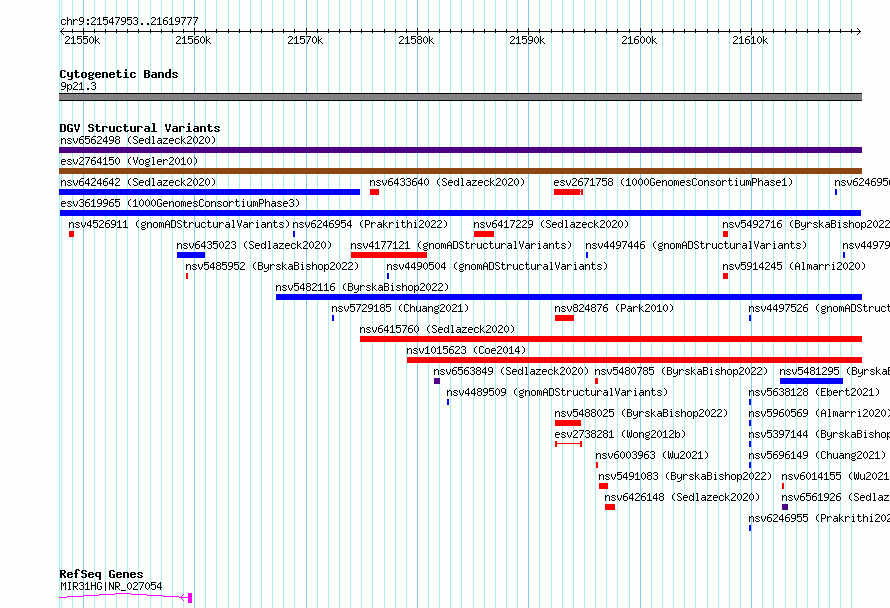Open nsv5492716 (ByrskaBishop2022) label
This screenshot has height=608, width=890.
[x=806, y=224]
